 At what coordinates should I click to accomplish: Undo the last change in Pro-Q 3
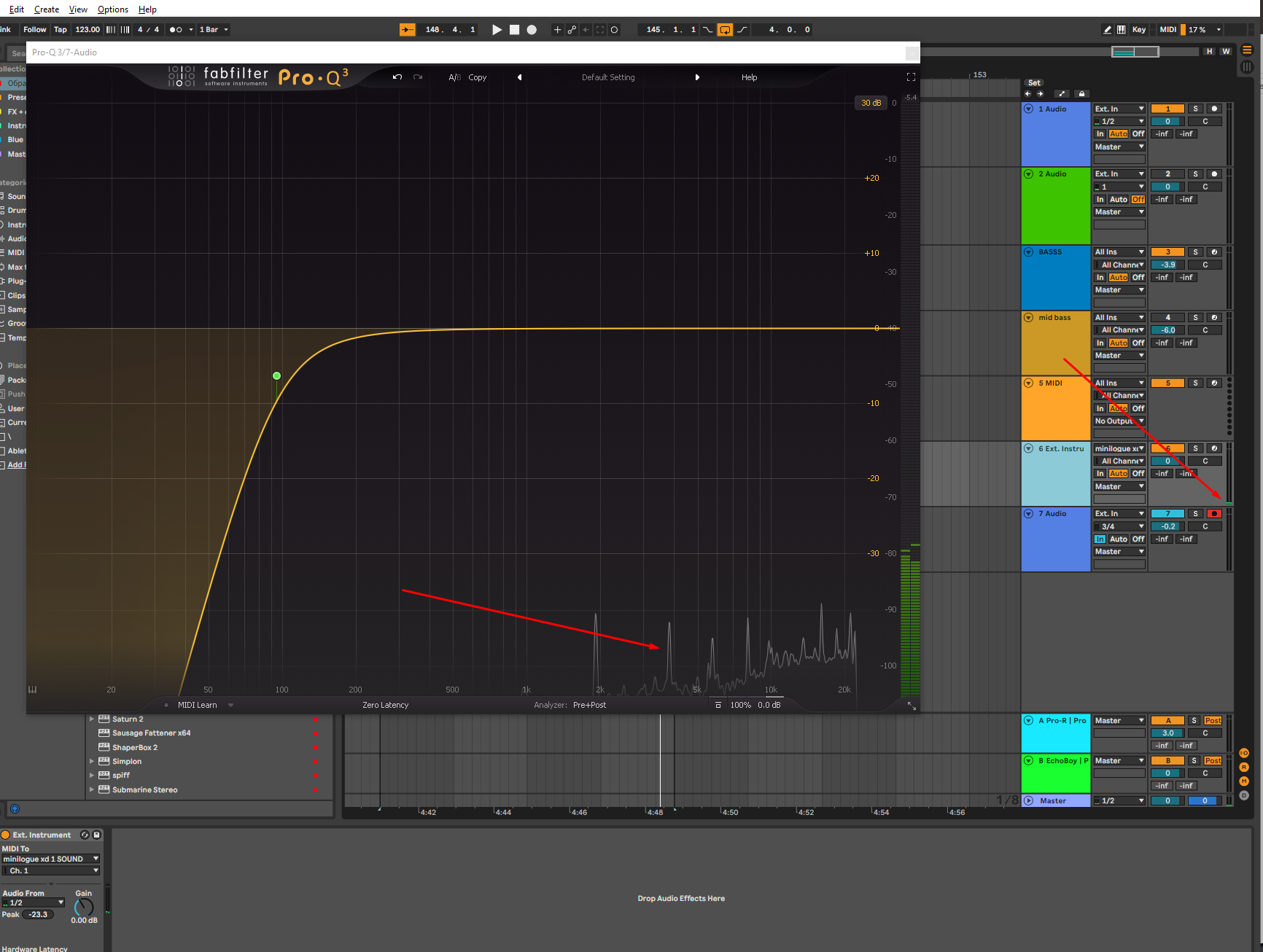(x=397, y=77)
